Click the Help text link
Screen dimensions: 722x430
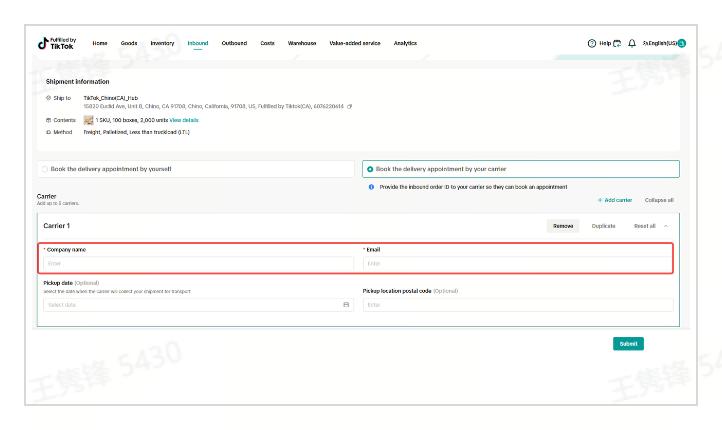pos(605,43)
